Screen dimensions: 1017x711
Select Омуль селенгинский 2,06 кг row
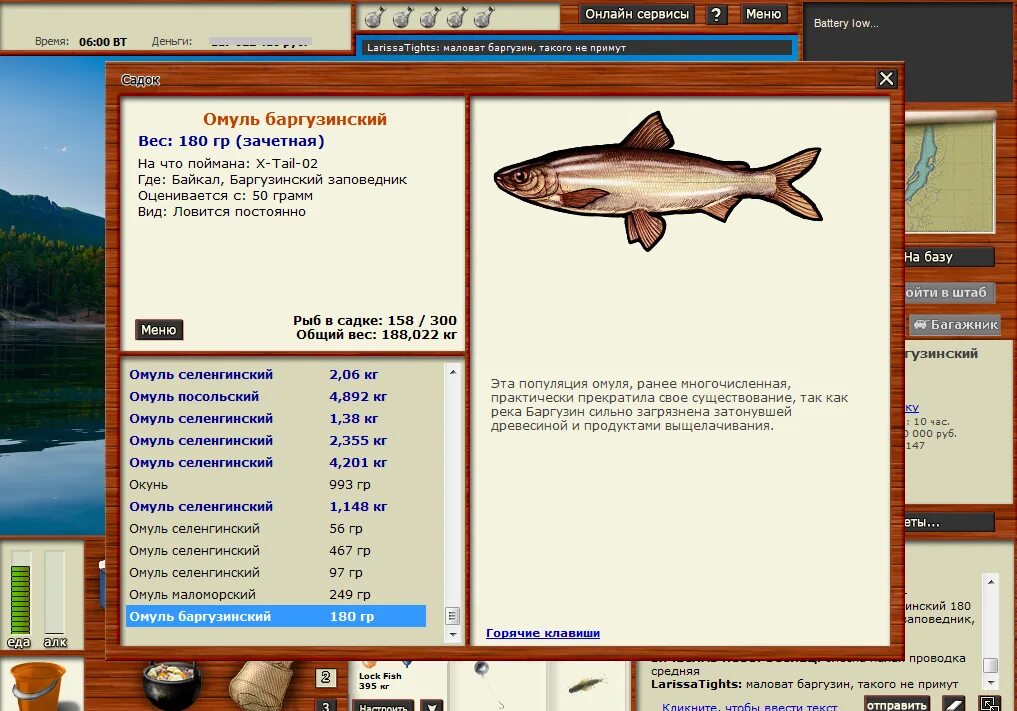(x=276, y=374)
